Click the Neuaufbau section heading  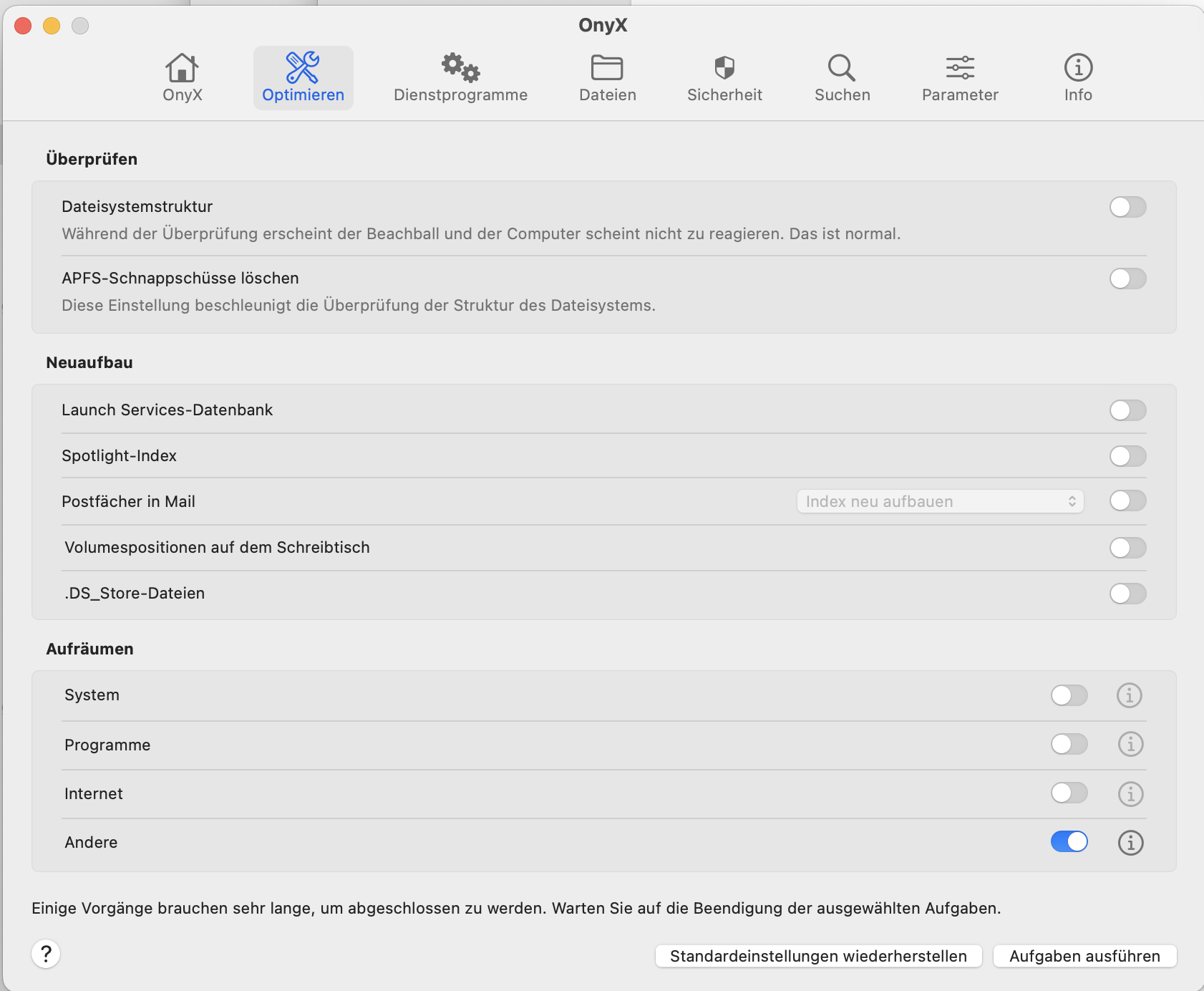tap(89, 362)
